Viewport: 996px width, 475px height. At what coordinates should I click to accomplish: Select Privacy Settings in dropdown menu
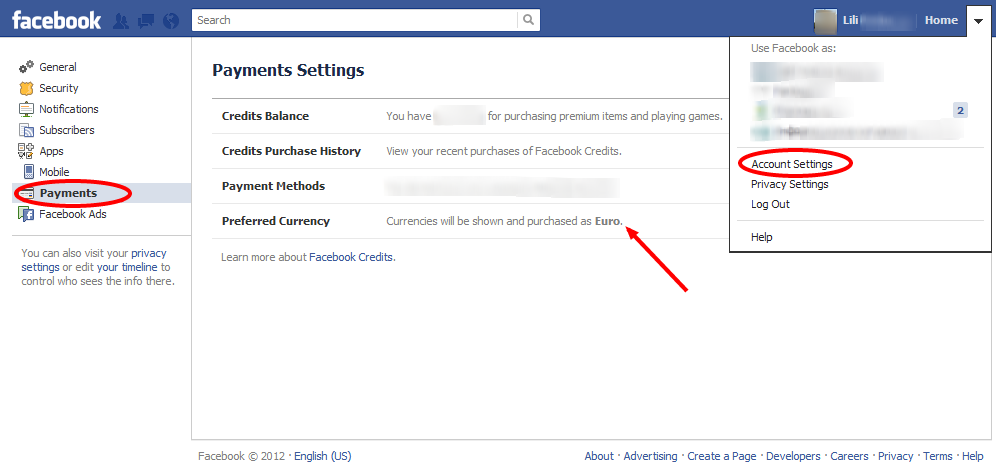[x=790, y=184]
